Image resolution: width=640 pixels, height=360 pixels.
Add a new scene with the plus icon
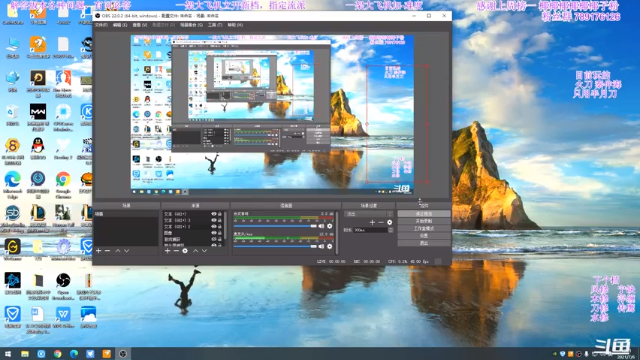pos(98,251)
